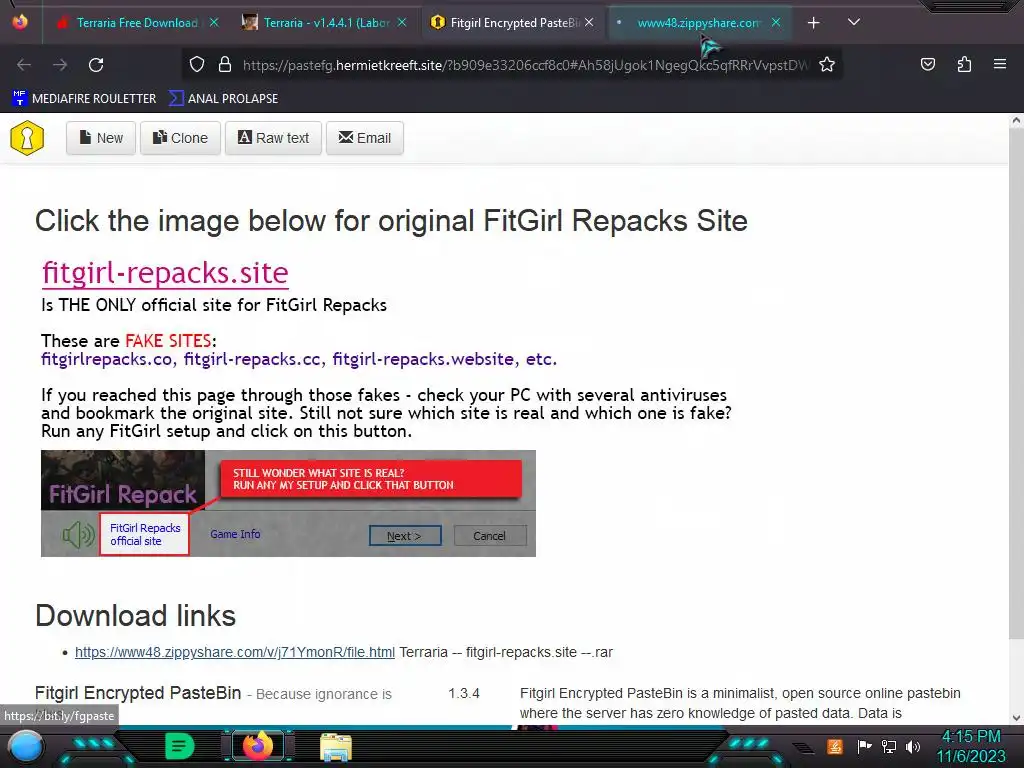Click the 'Download links' heading
Screen dimensions: 1024x768
coord(135,616)
